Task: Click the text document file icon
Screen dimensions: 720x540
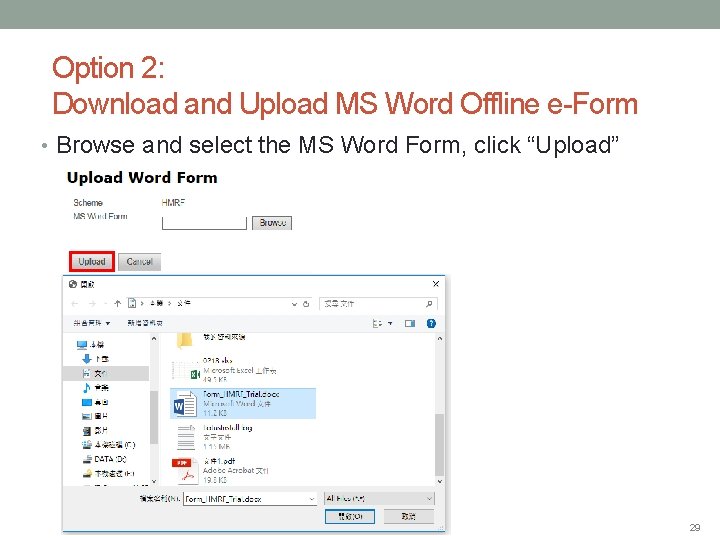Action: (x=186, y=438)
